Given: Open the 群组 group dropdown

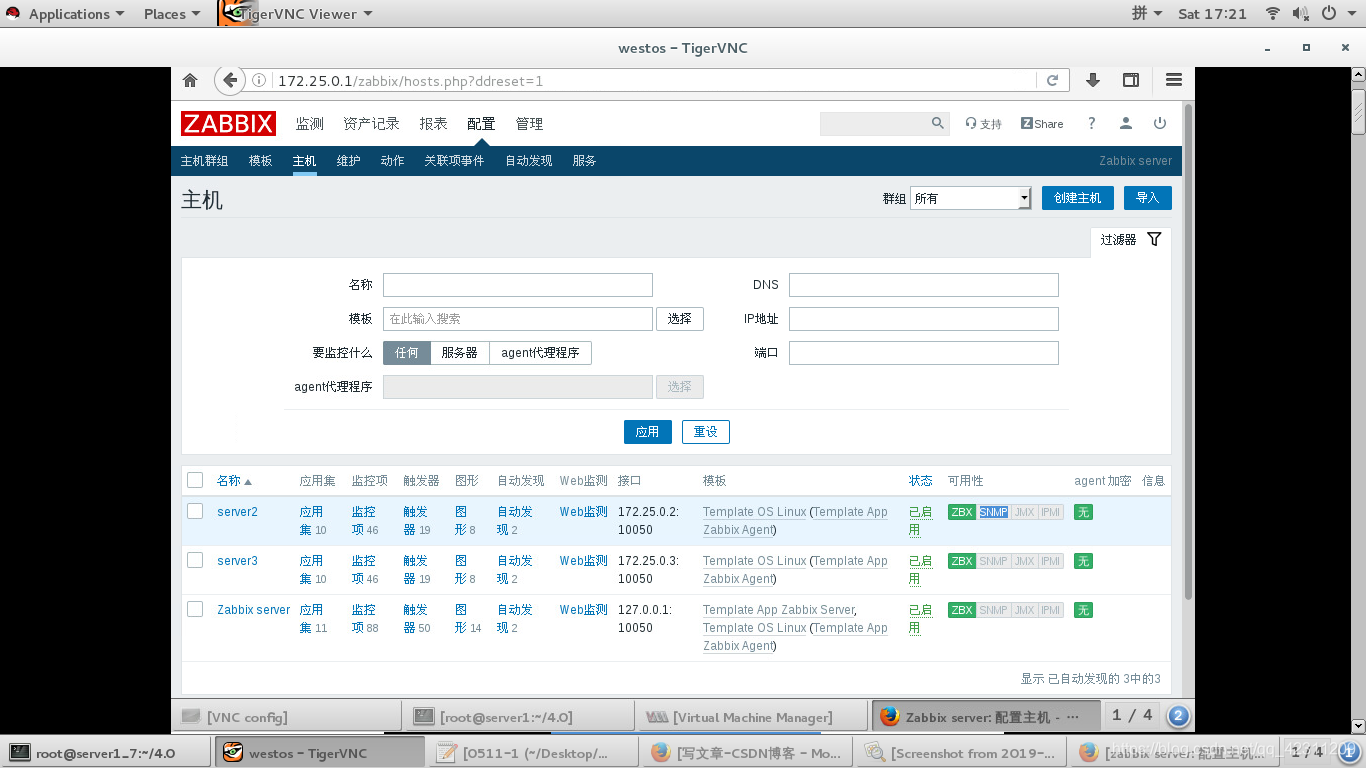Looking at the screenshot, I should [970, 198].
